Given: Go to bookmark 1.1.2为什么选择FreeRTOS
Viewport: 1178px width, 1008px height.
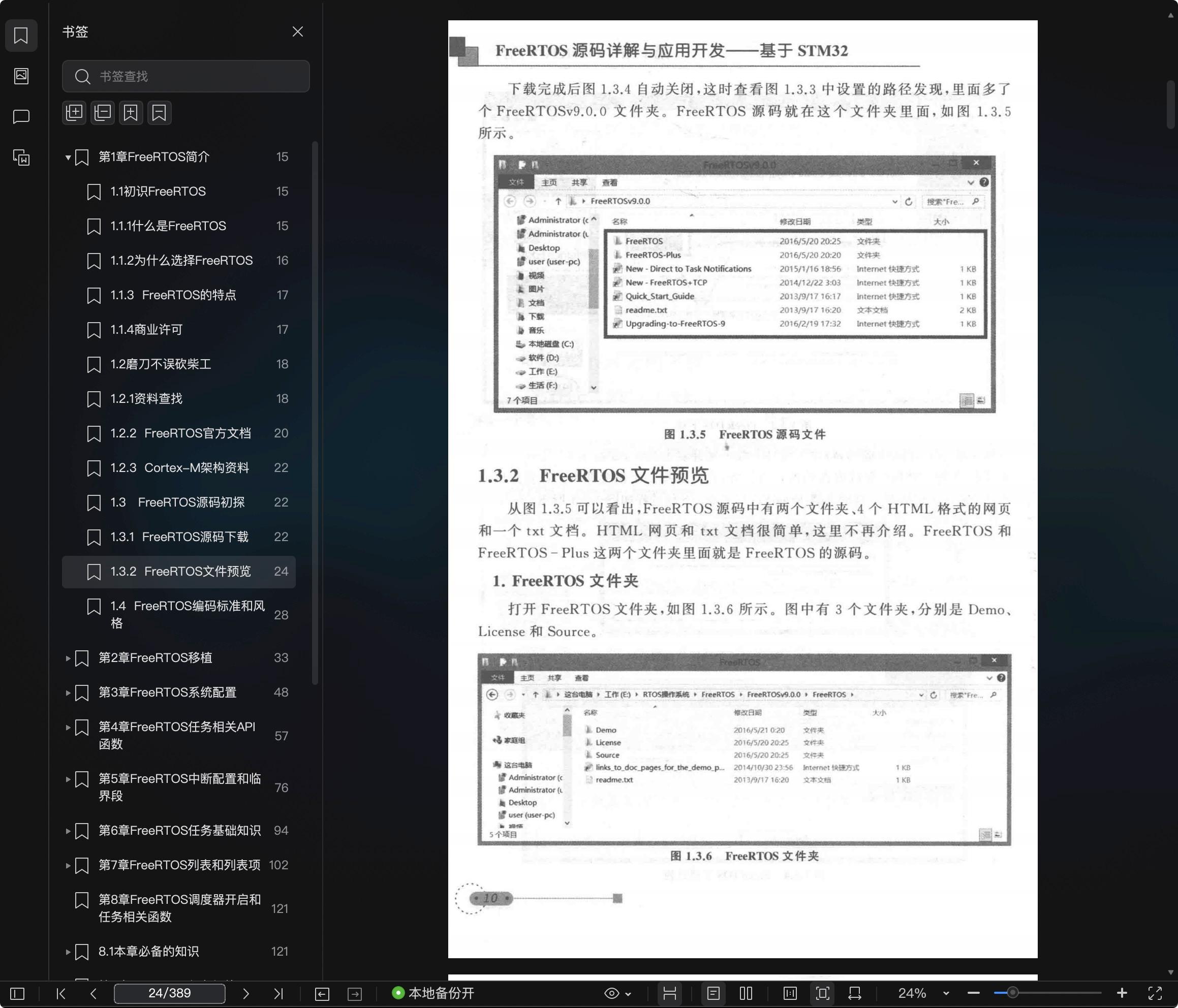Looking at the screenshot, I should coord(178,261).
